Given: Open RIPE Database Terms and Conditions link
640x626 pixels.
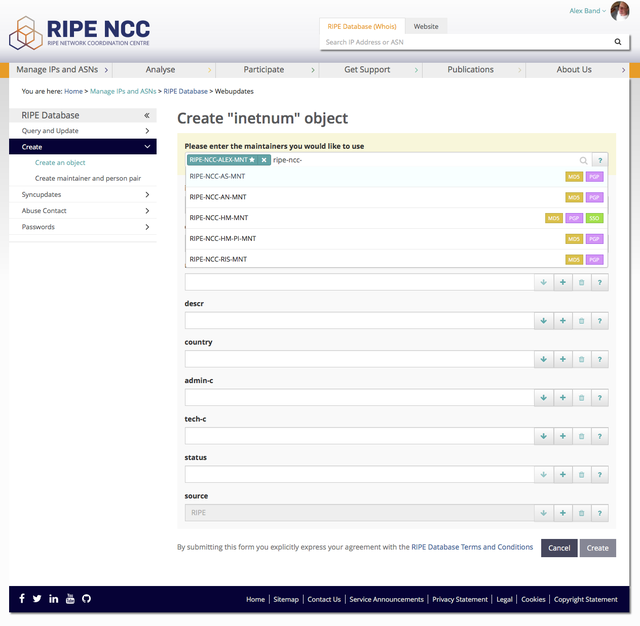Looking at the screenshot, I should [x=472, y=547].
